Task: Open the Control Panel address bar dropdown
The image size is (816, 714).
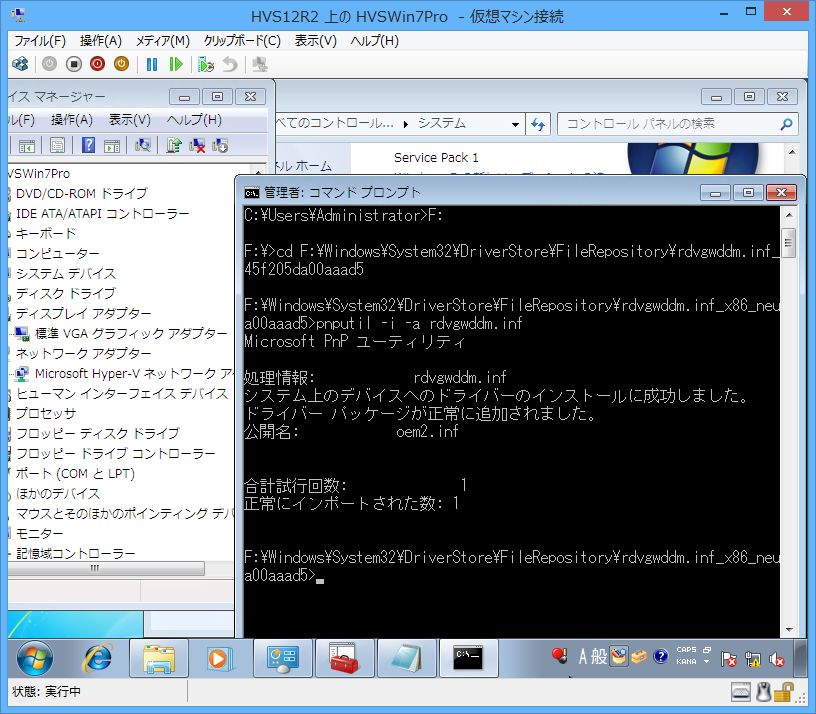Action: coord(515,124)
